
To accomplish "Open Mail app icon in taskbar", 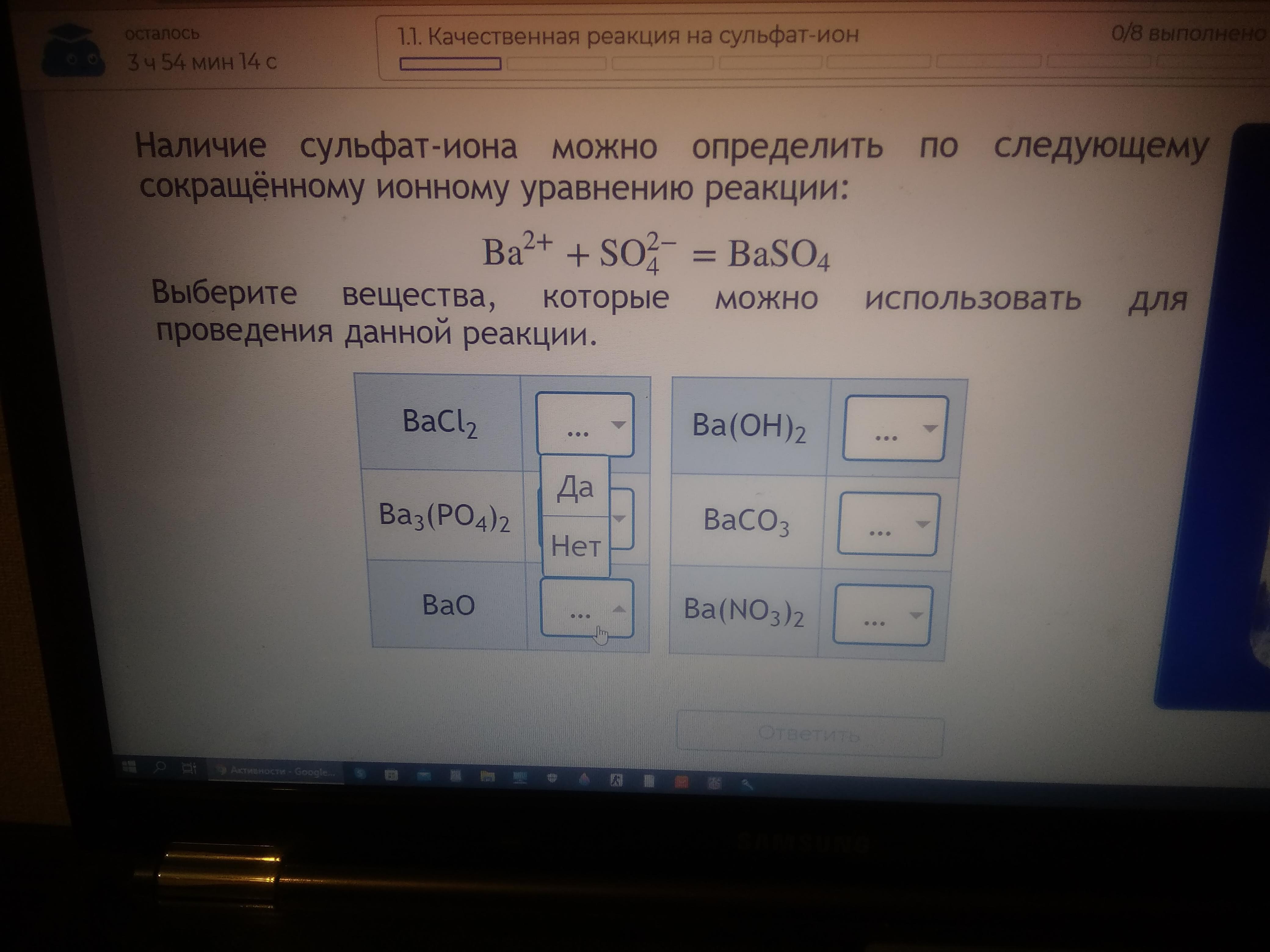I will tap(424, 776).
